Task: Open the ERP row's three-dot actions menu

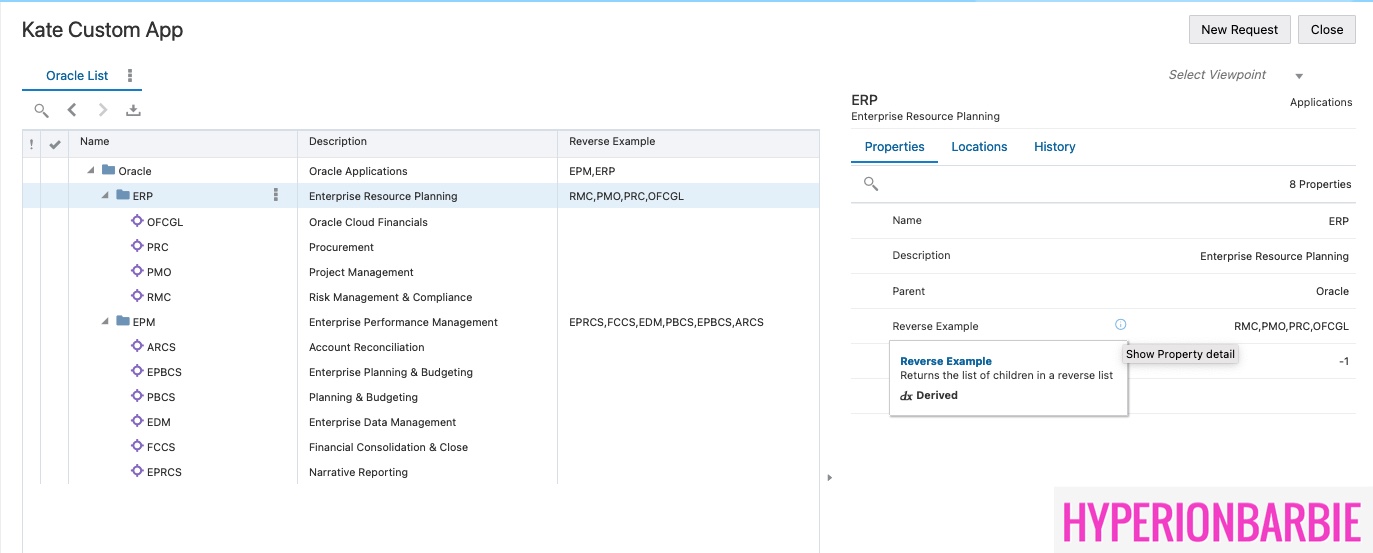Action: click(276, 196)
